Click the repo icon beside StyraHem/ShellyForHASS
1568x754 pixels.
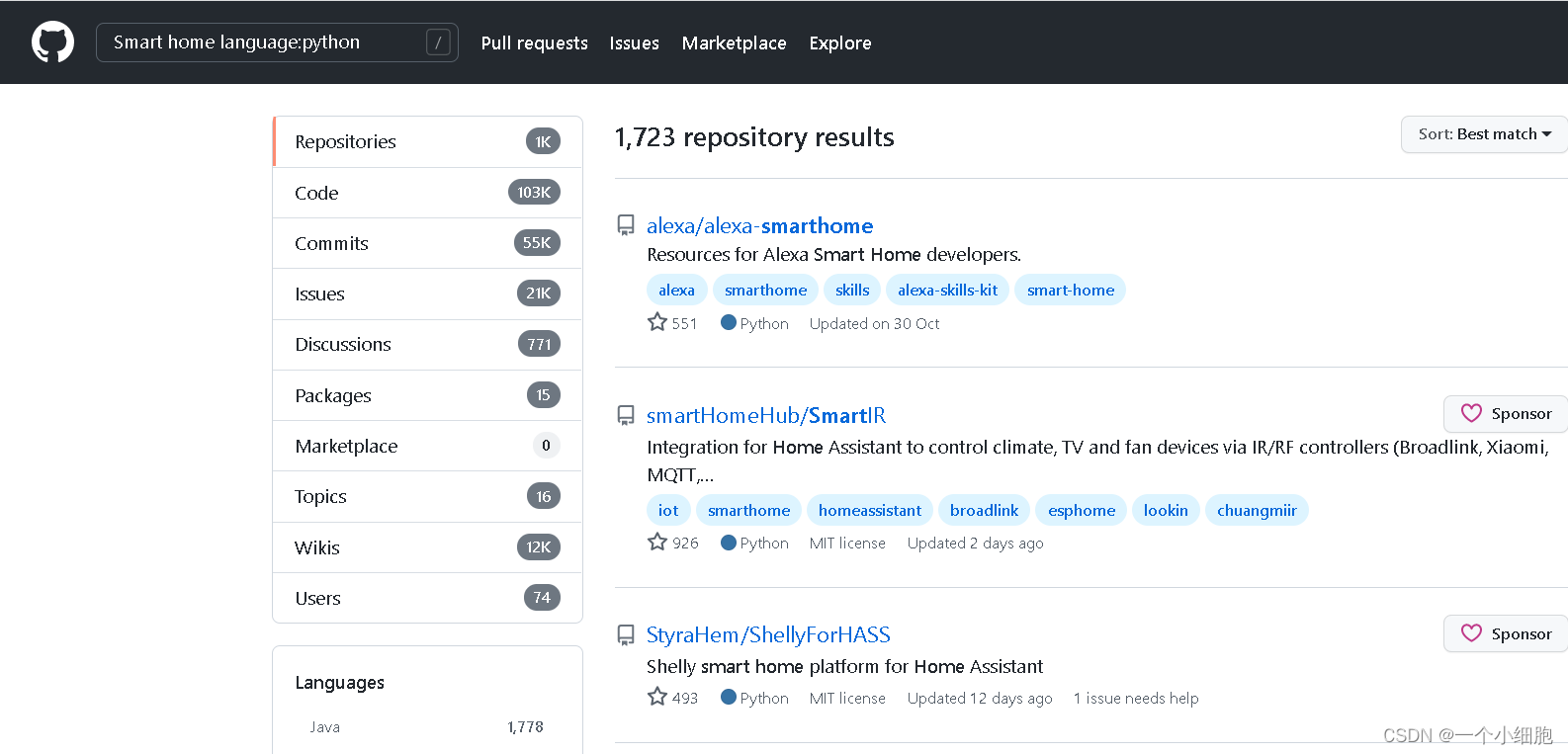pyautogui.click(x=626, y=634)
